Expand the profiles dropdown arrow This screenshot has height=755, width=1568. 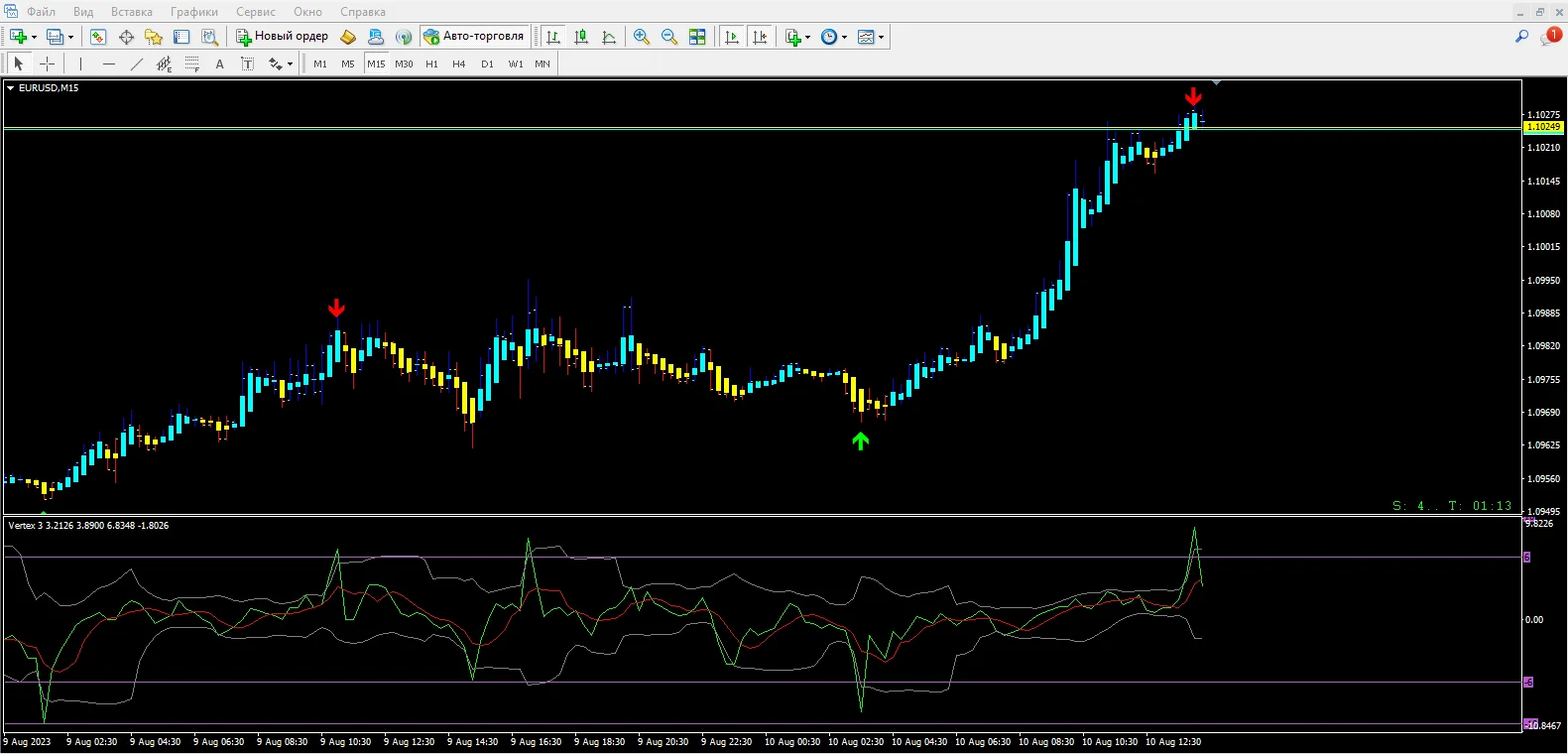click(70, 38)
